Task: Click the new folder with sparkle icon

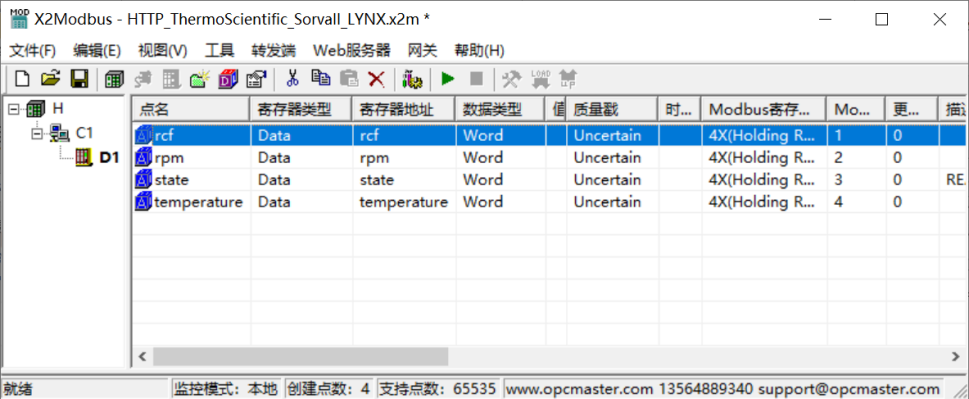Action: (x=200, y=78)
